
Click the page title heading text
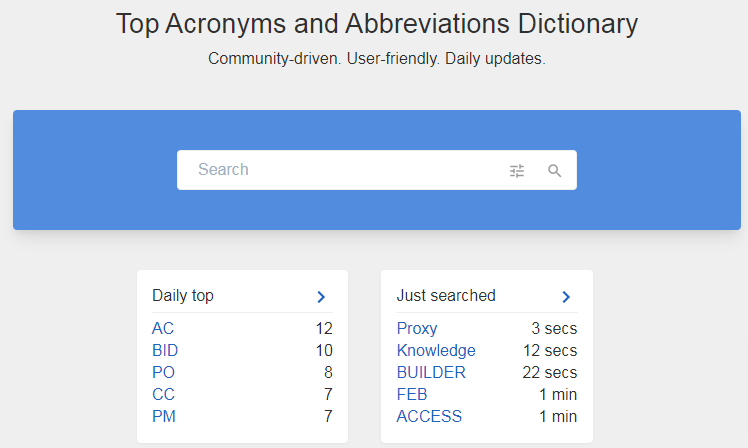click(x=376, y=24)
